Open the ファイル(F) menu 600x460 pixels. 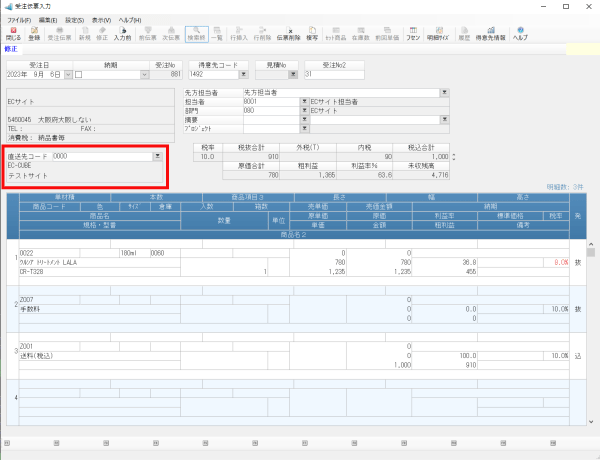[x=19, y=20]
